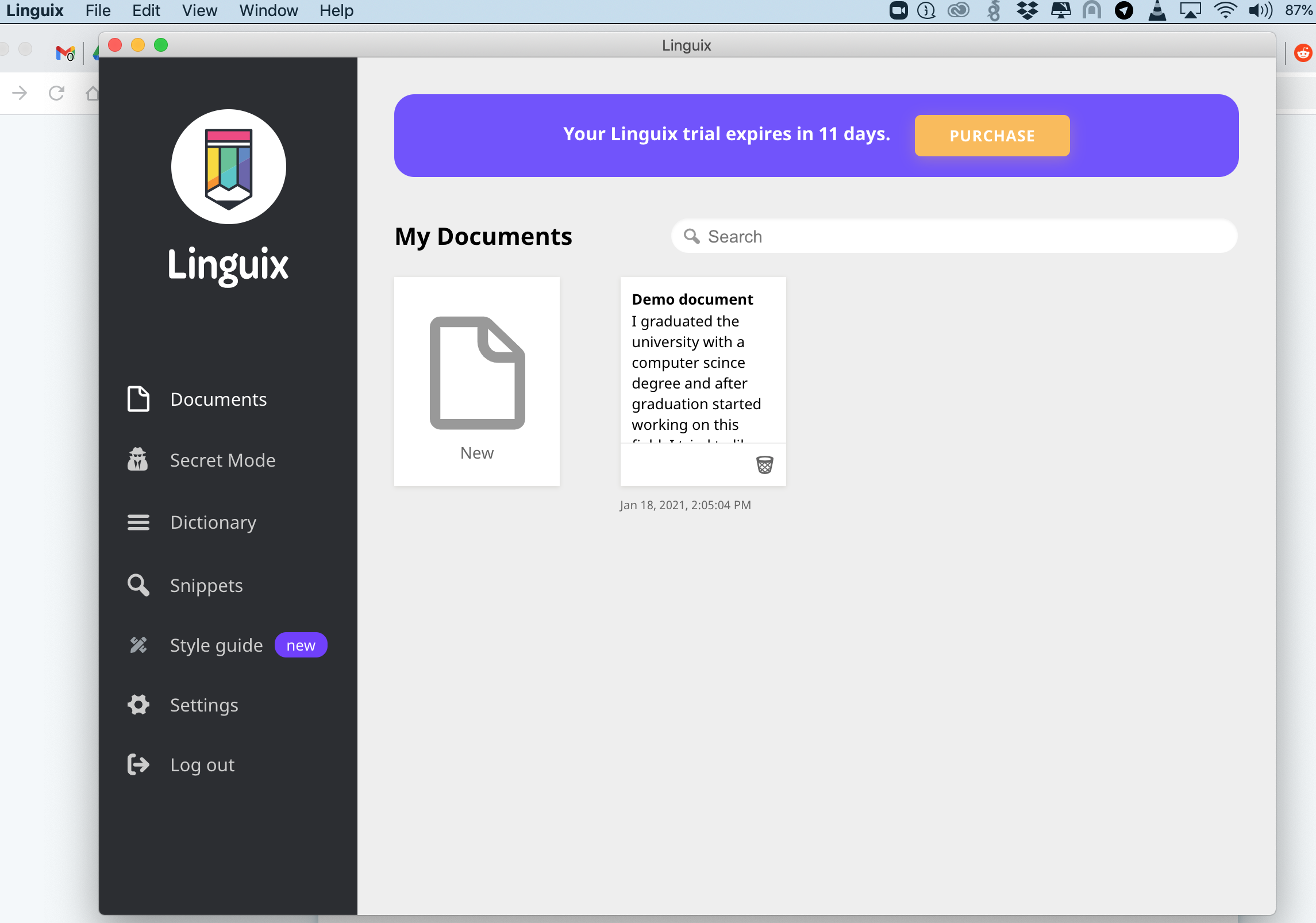Open the Help menu

point(336,10)
